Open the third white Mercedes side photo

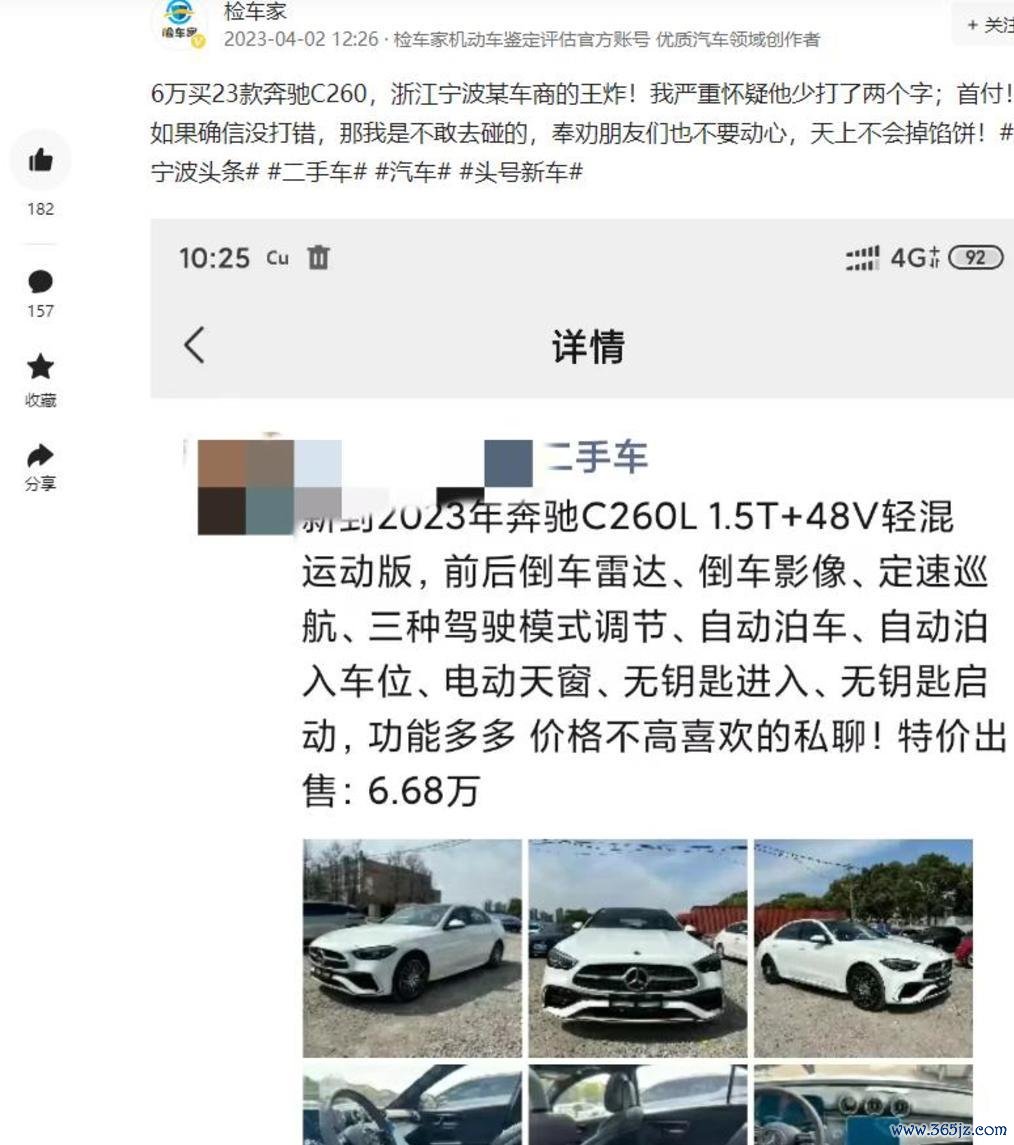(x=864, y=948)
